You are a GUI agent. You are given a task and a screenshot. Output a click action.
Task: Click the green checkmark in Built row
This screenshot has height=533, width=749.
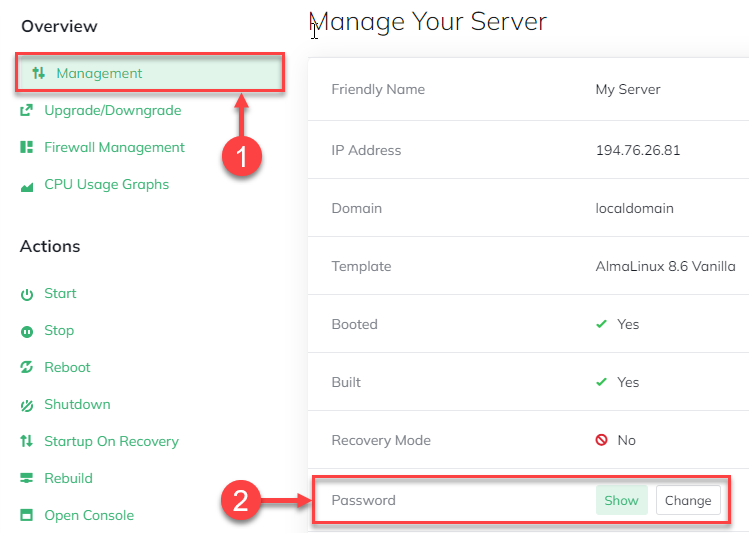point(601,383)
